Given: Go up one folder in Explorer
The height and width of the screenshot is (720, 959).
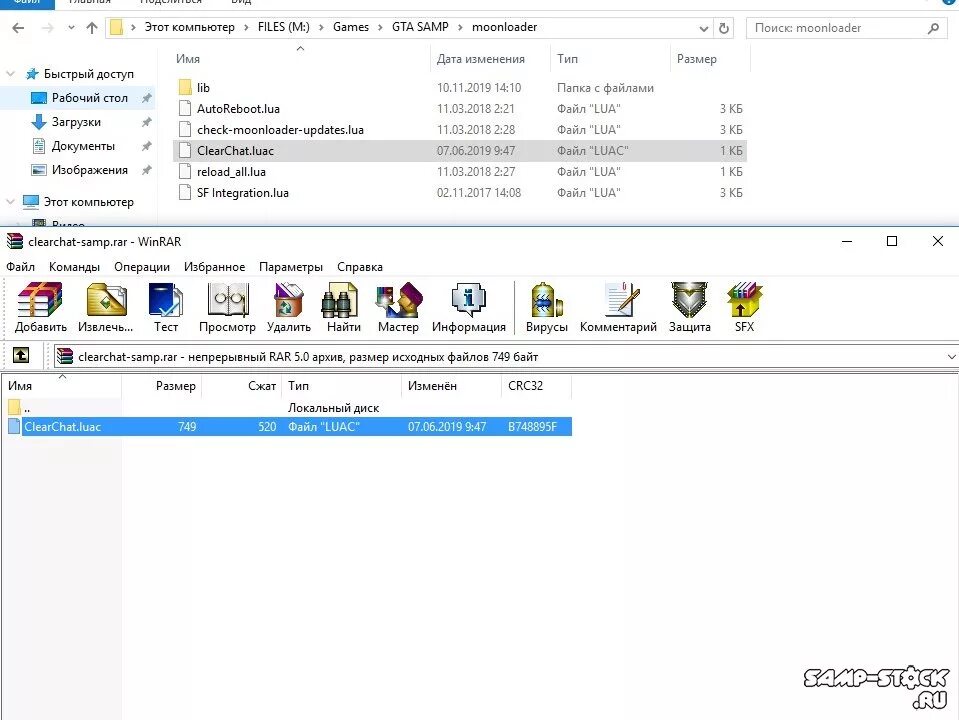Looking at the screenshot, I should pyautogui.click(x=92, y=28).
